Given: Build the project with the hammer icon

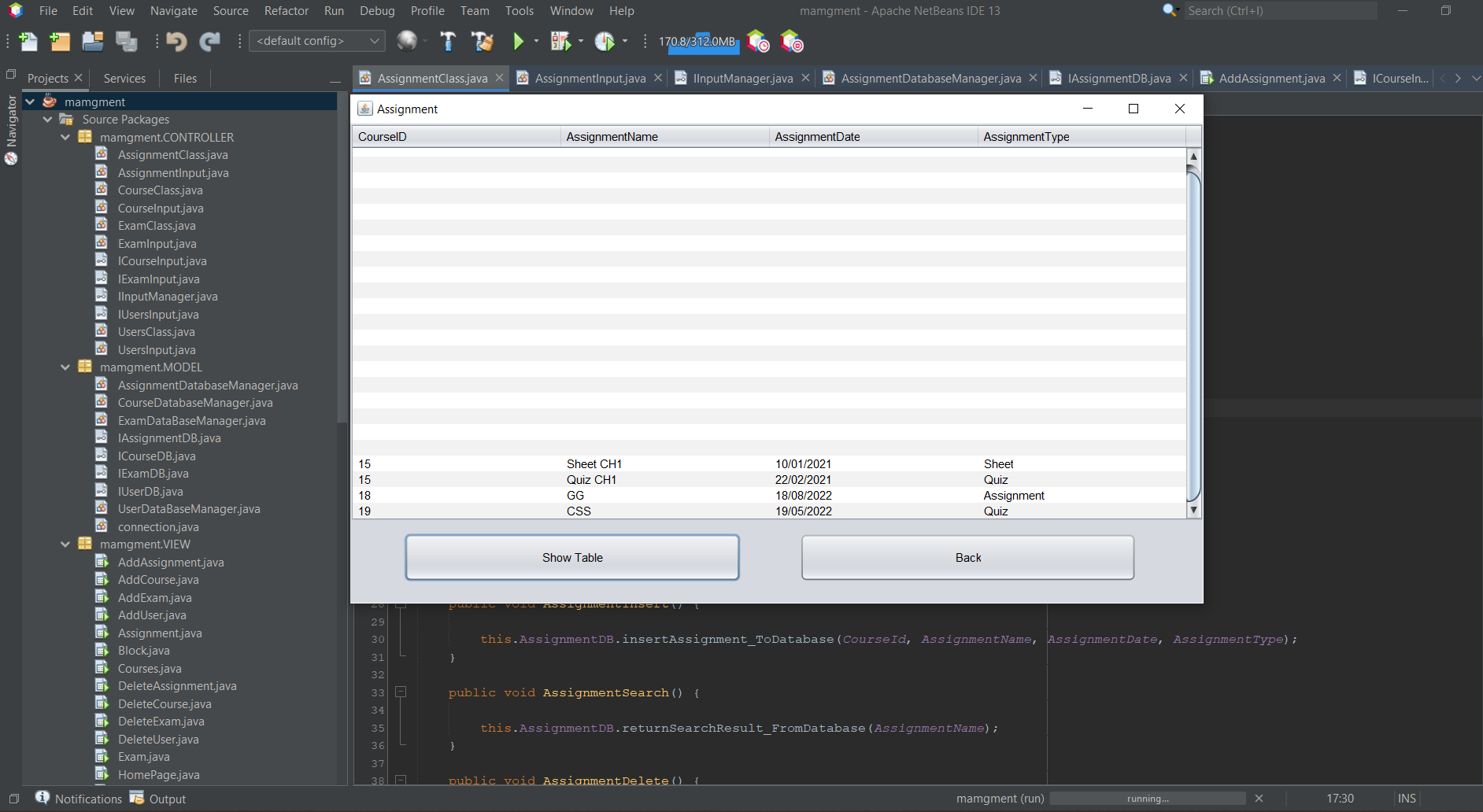Looking at the screenshot, I should 448,41.
